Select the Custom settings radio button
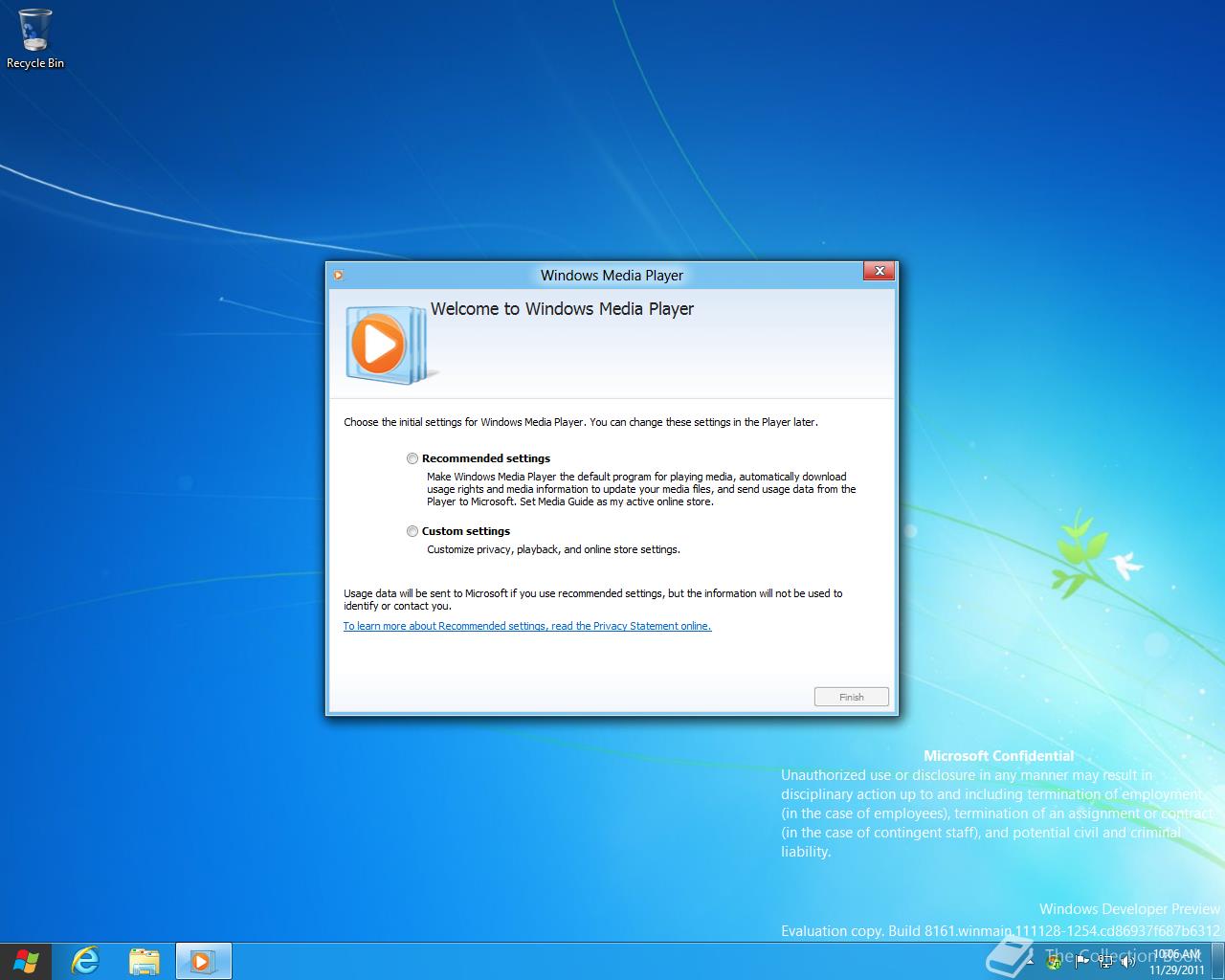Image resolution: width=1225 pixels, height=980 pixels. click(x=412, y=531)
